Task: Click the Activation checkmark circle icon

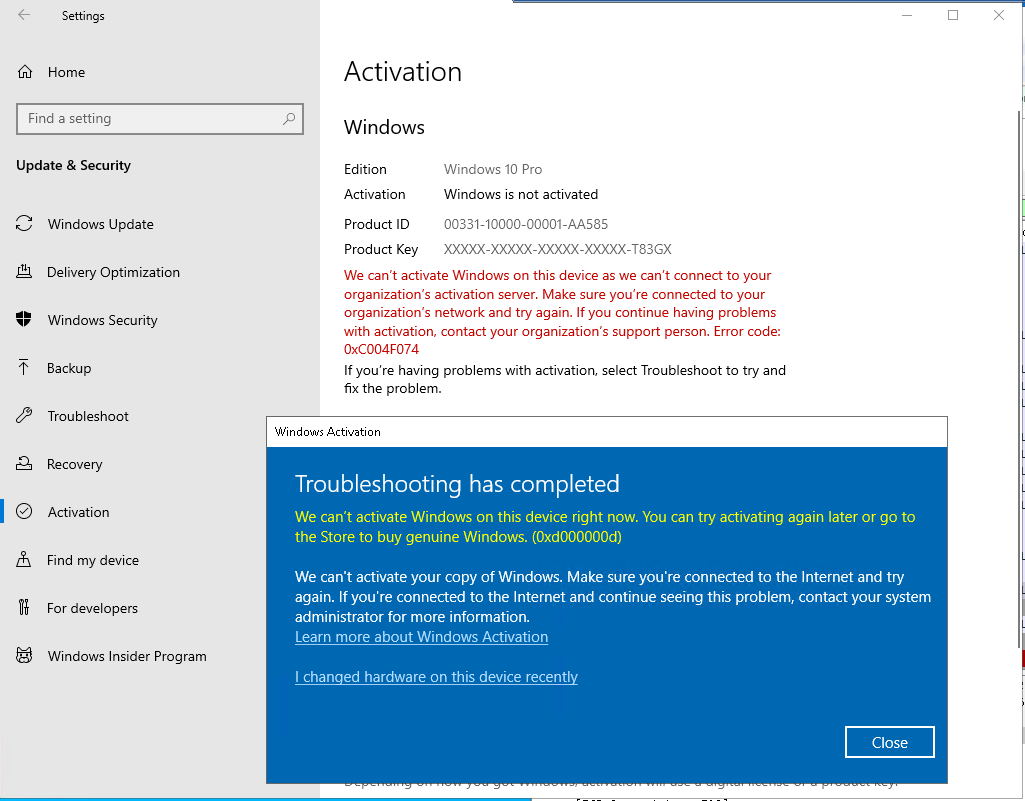Action: pos(24,511)
